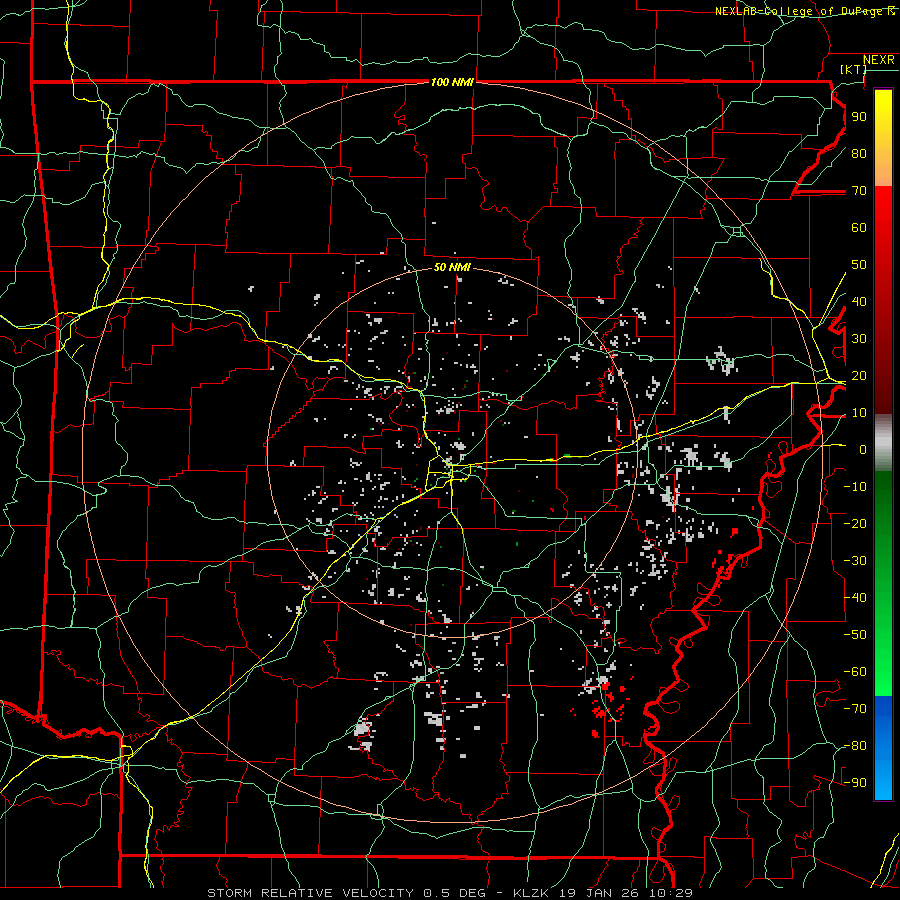Click the -50 value on velocity scale
Viewport: 900px width, 900px height.
(x=855, y=634)
